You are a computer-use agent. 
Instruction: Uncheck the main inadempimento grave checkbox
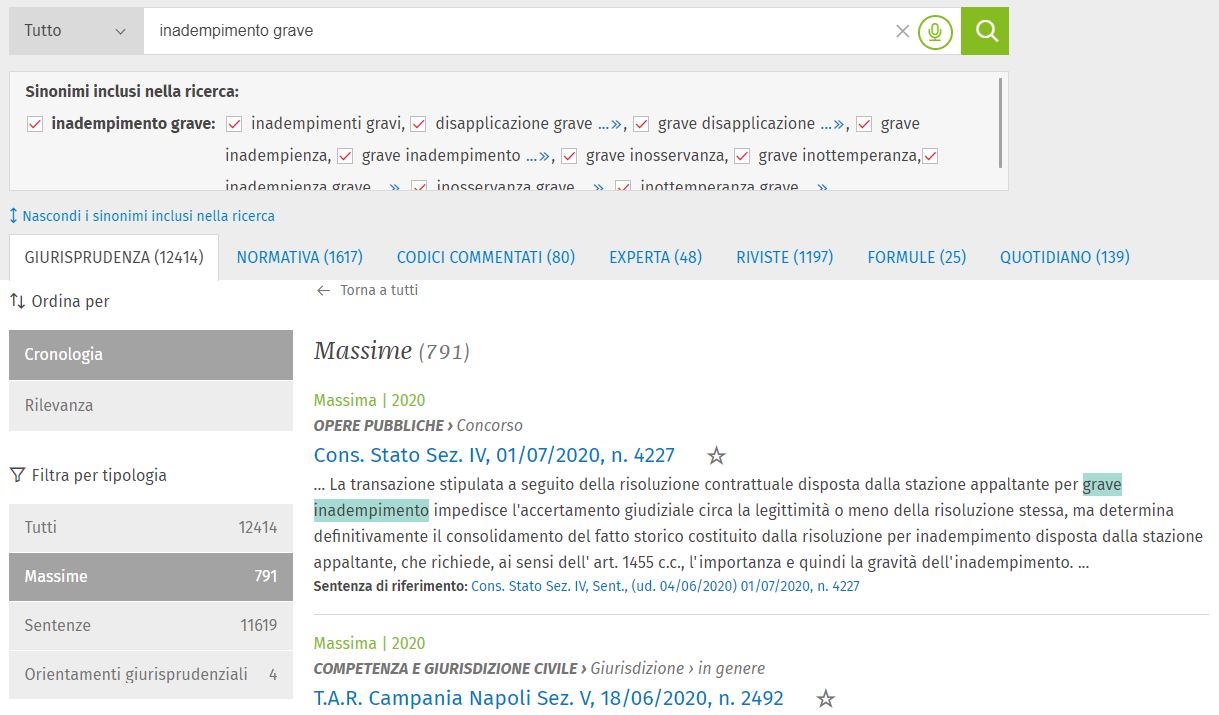pos(35,125)
